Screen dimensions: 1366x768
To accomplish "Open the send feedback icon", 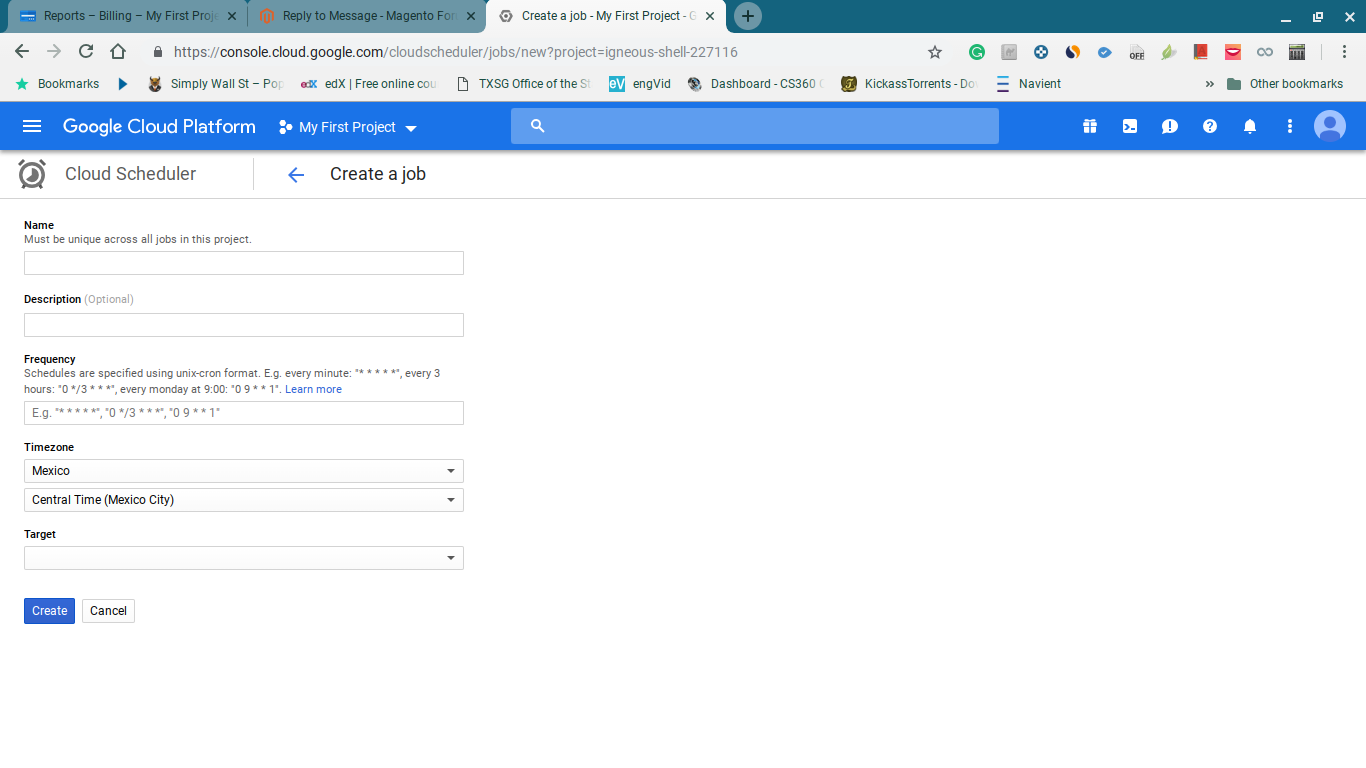I will pos(1170,126).
